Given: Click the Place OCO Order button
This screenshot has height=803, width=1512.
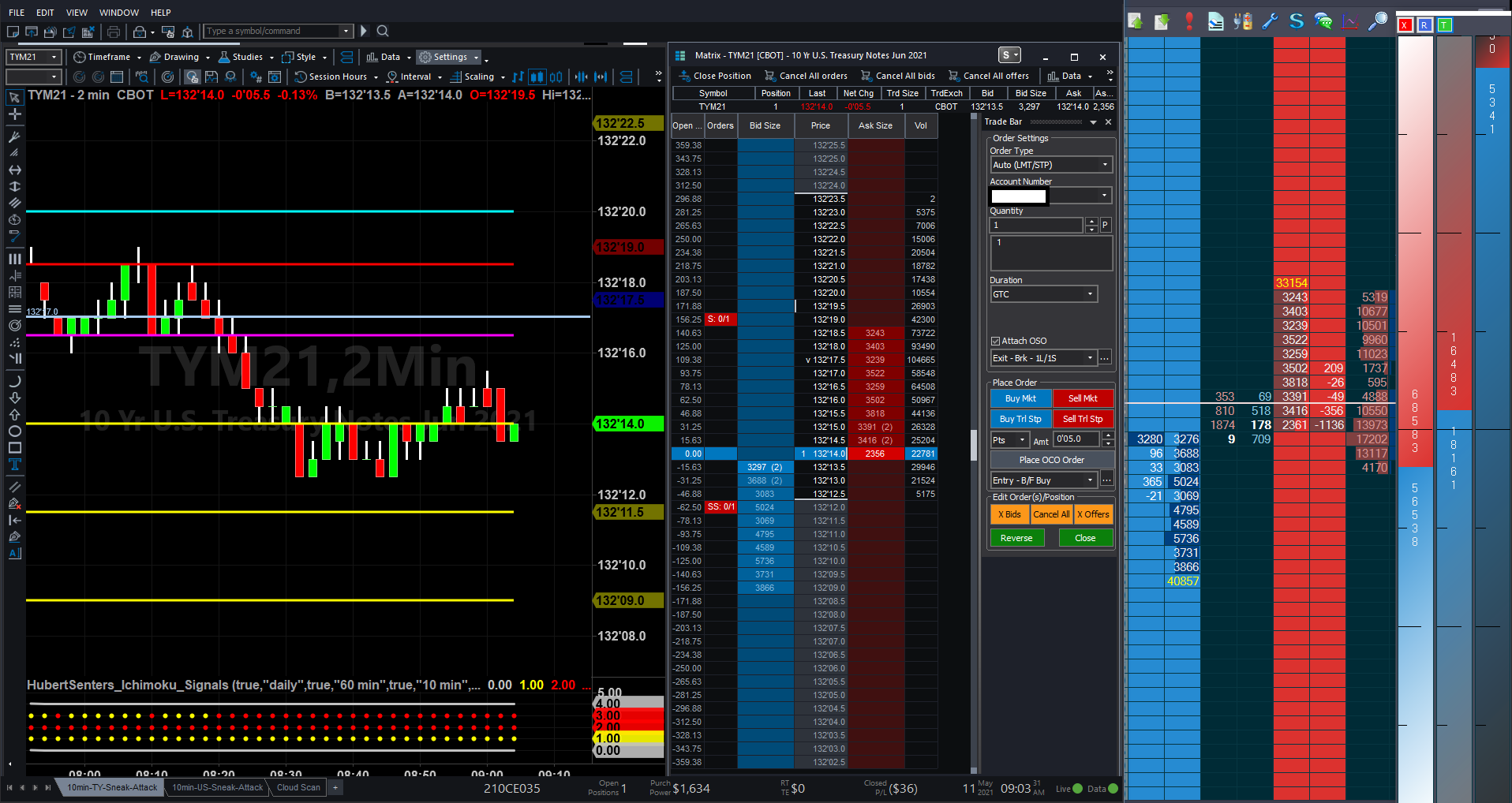Looking at the screenshot, I should 1052,460.
